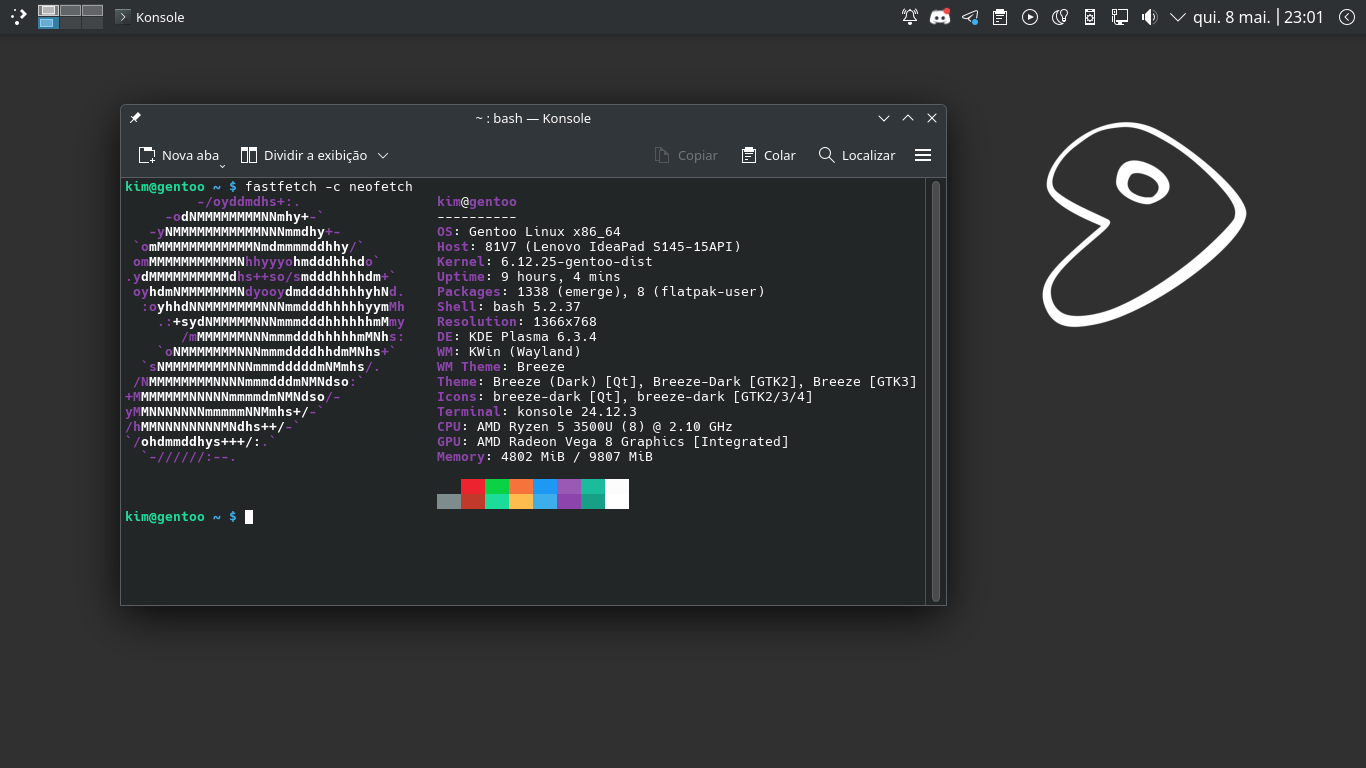Viewport: 1366px width, 768px height.
Task: Click the 'Resolution: 1366x768' line
Action: click(517, 322)
